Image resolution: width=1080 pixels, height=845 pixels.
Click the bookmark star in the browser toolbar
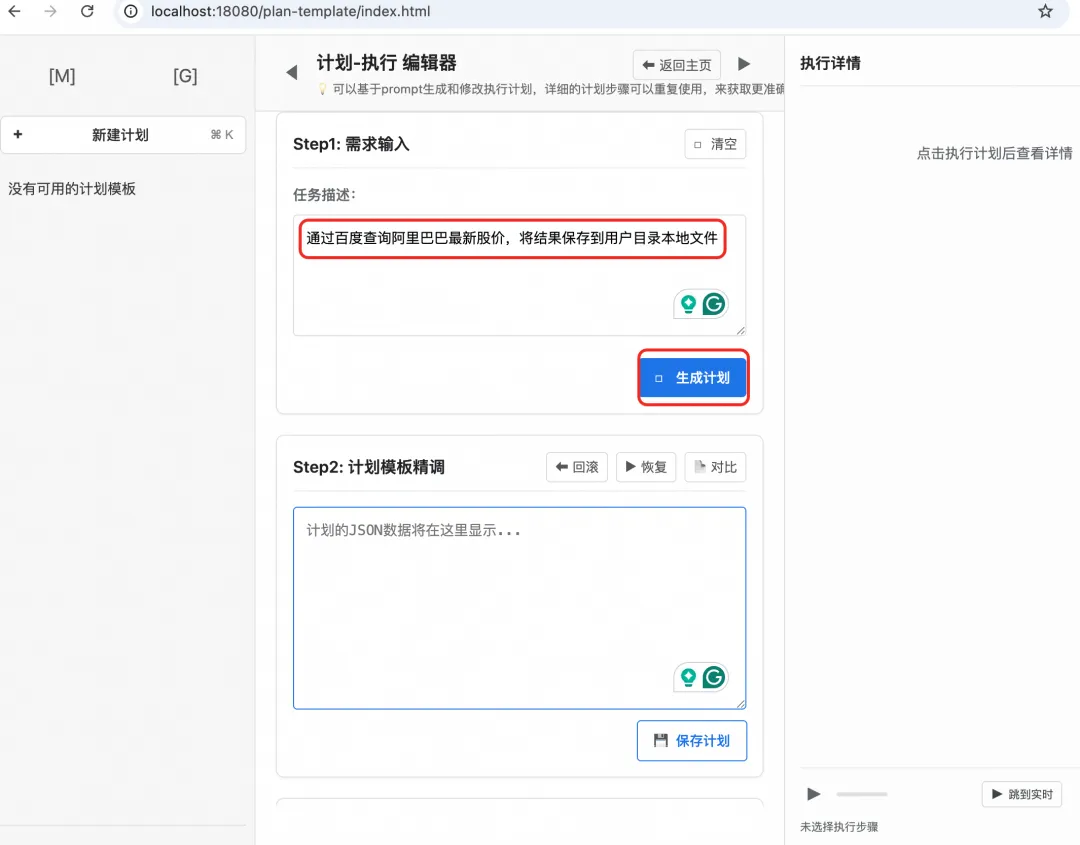[1045, 12]
